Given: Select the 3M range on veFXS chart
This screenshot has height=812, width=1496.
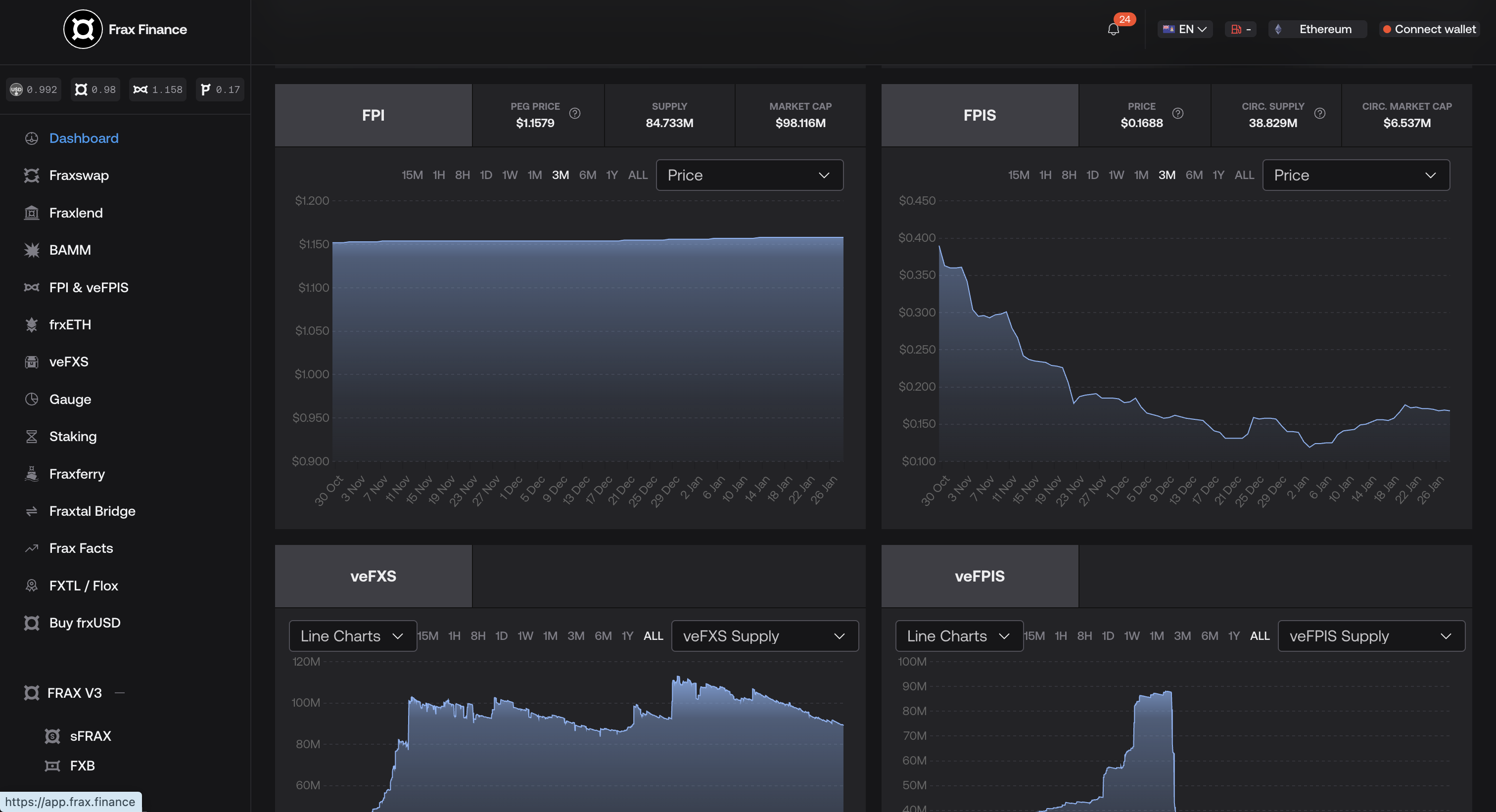Looking at the screenshot, I should (575, 636).
